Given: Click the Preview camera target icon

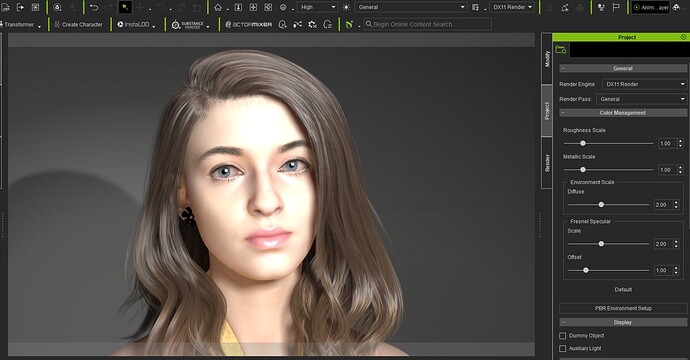Looking at the screenshot, I should (x=57, y=7).
